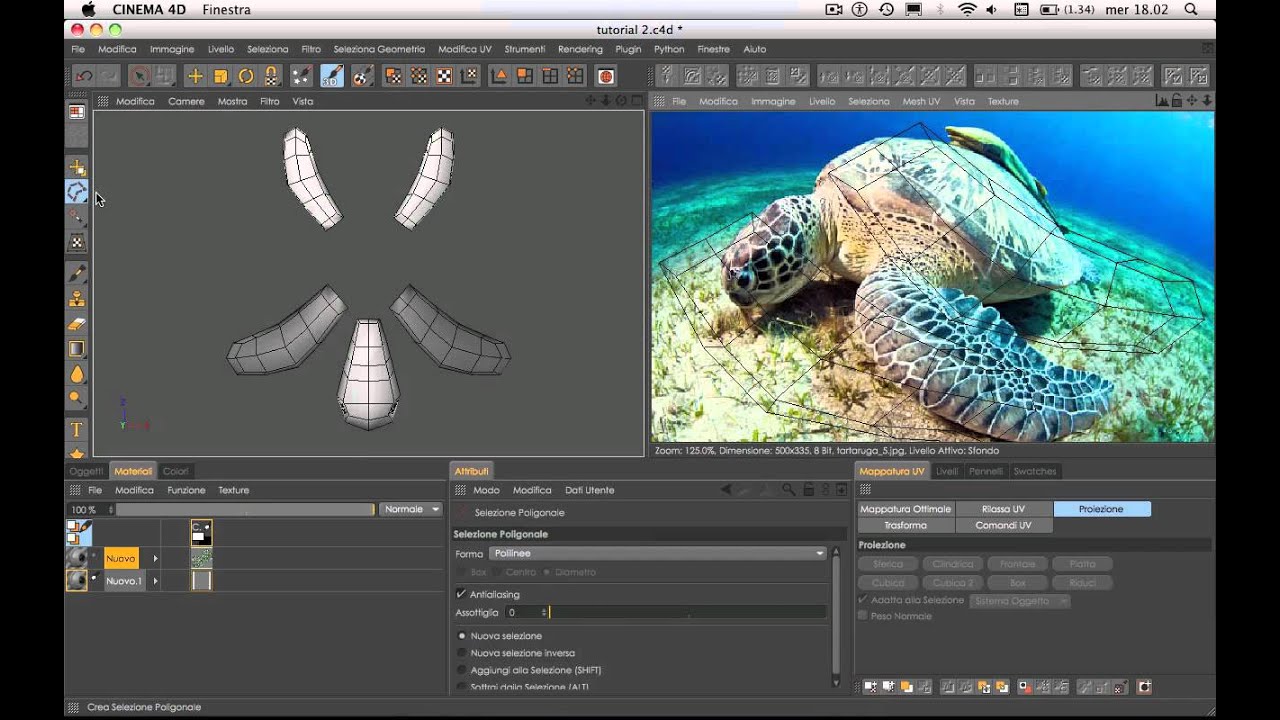Click the lock icon in the texture view header
The height and width of the screenshot is (720, 1280).
click(x=1177, y=101)
